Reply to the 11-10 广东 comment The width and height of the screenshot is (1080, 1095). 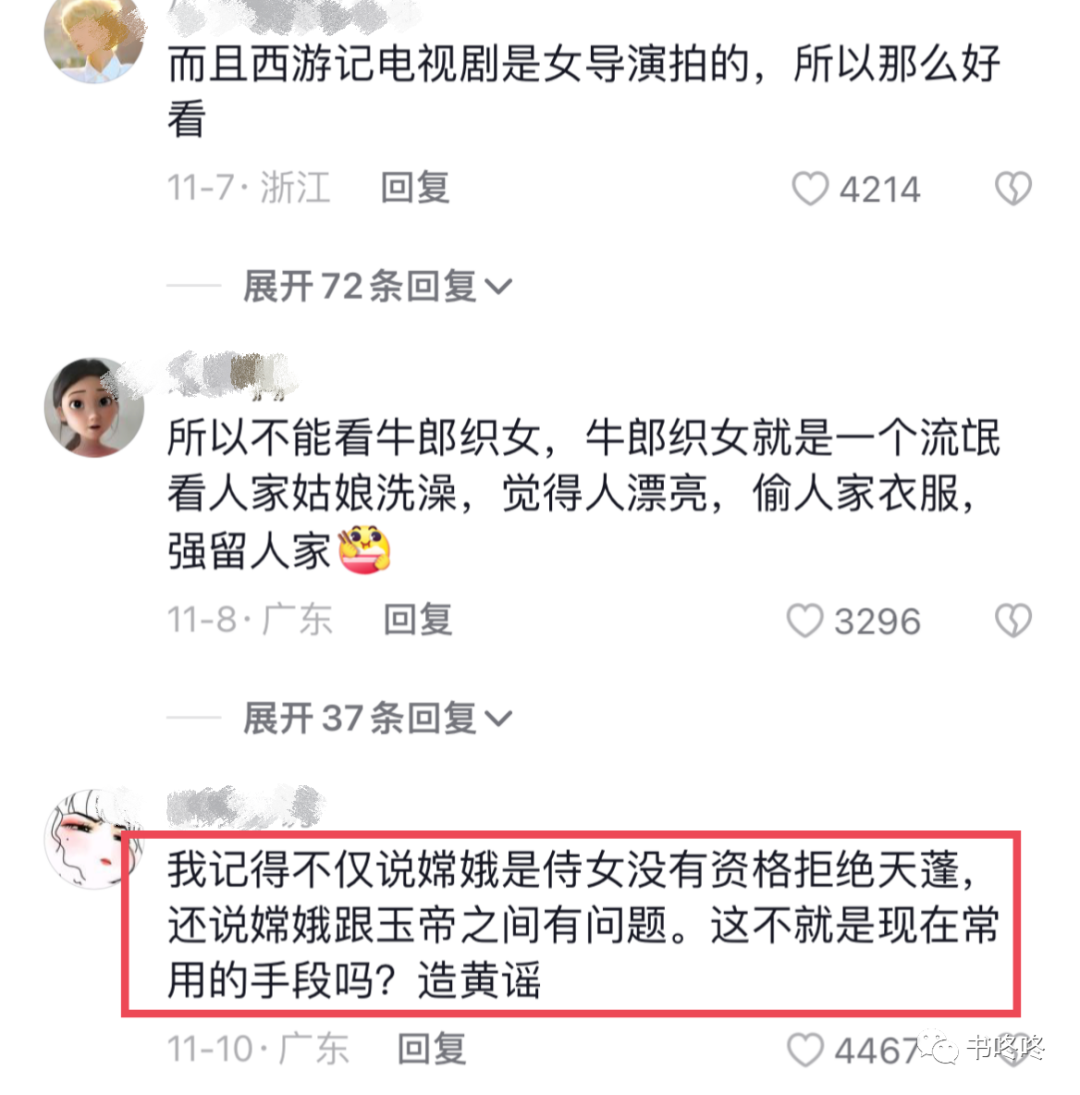coord(432,1049)
